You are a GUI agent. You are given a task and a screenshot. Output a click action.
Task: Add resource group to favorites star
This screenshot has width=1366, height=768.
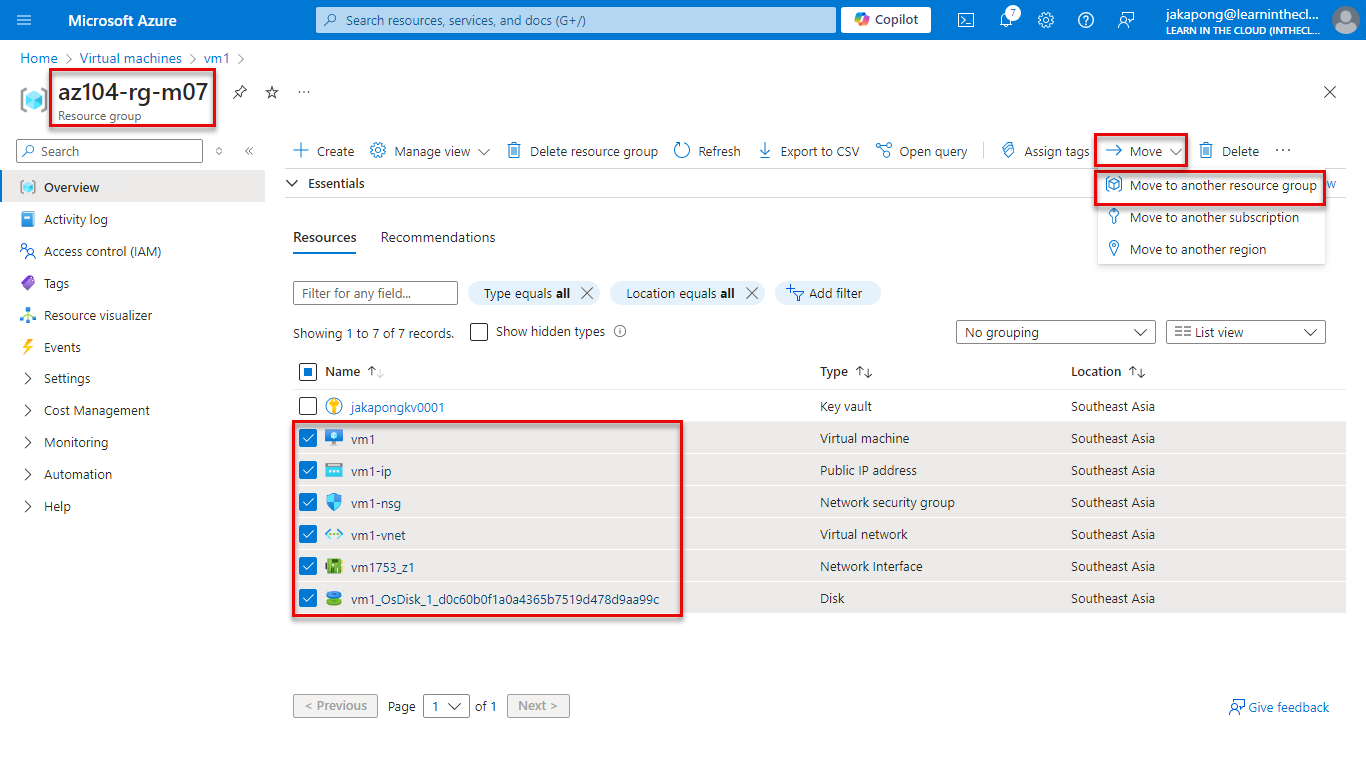coord(272,92)
